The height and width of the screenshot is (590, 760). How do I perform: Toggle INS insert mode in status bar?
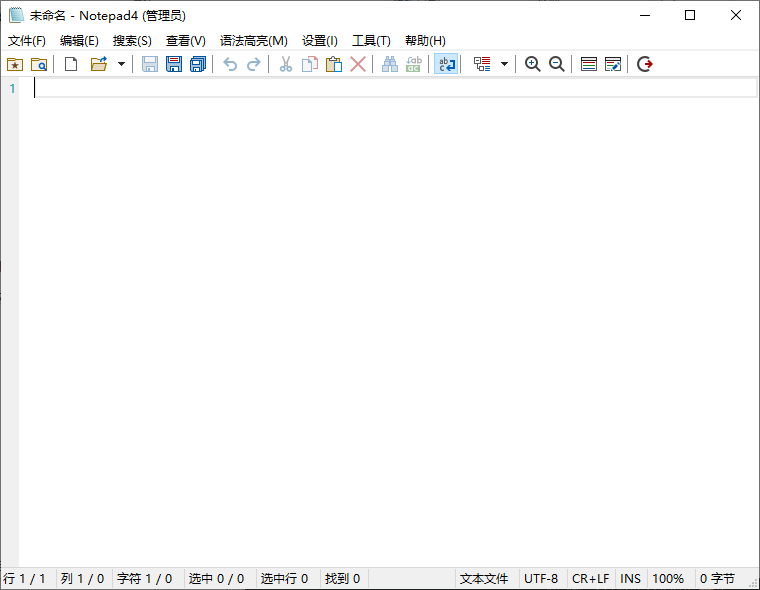pyautogui.click(x=630, y=579)
